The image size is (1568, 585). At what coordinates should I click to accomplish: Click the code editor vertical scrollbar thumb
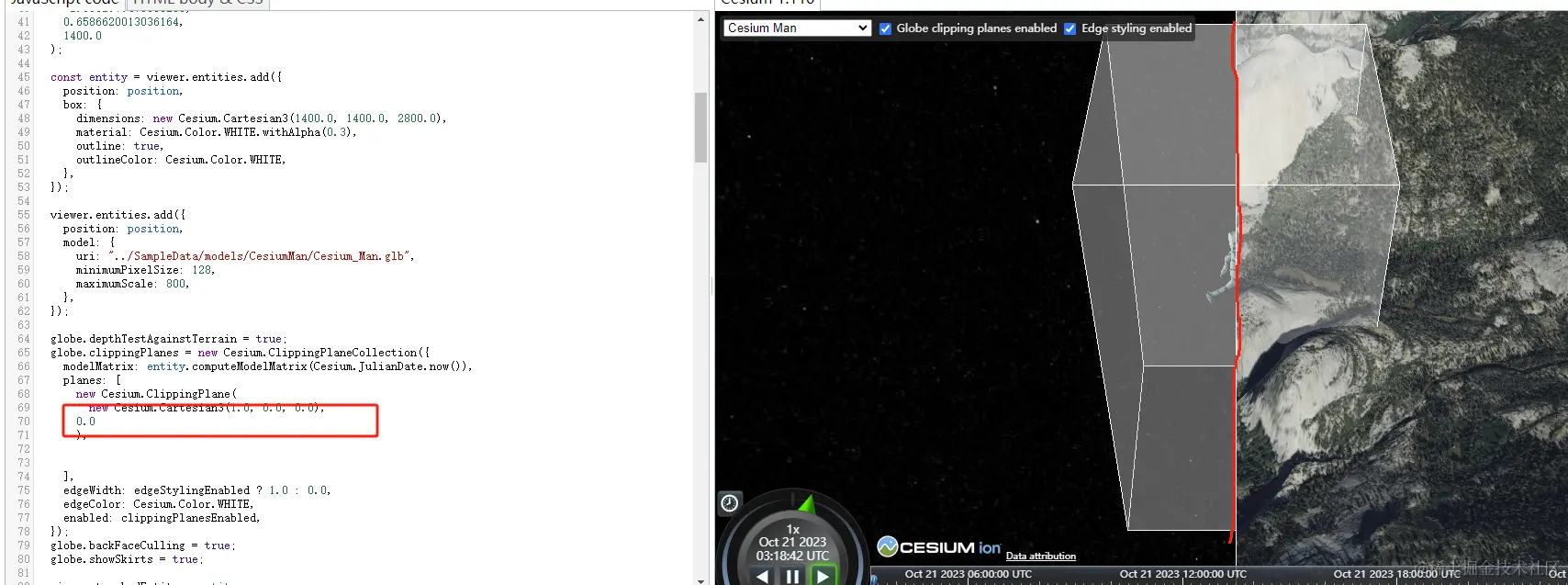click(x=700, y=127)
